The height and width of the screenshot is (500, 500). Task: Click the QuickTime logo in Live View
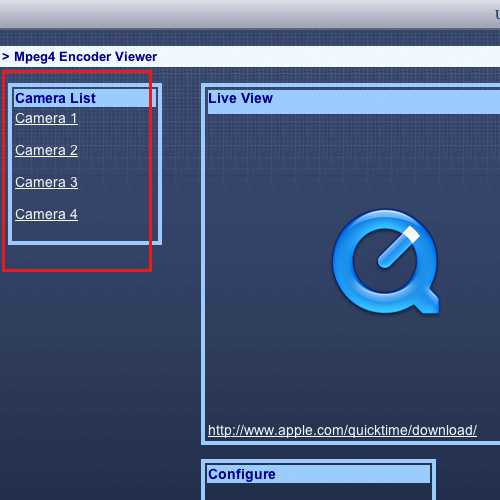386,262
